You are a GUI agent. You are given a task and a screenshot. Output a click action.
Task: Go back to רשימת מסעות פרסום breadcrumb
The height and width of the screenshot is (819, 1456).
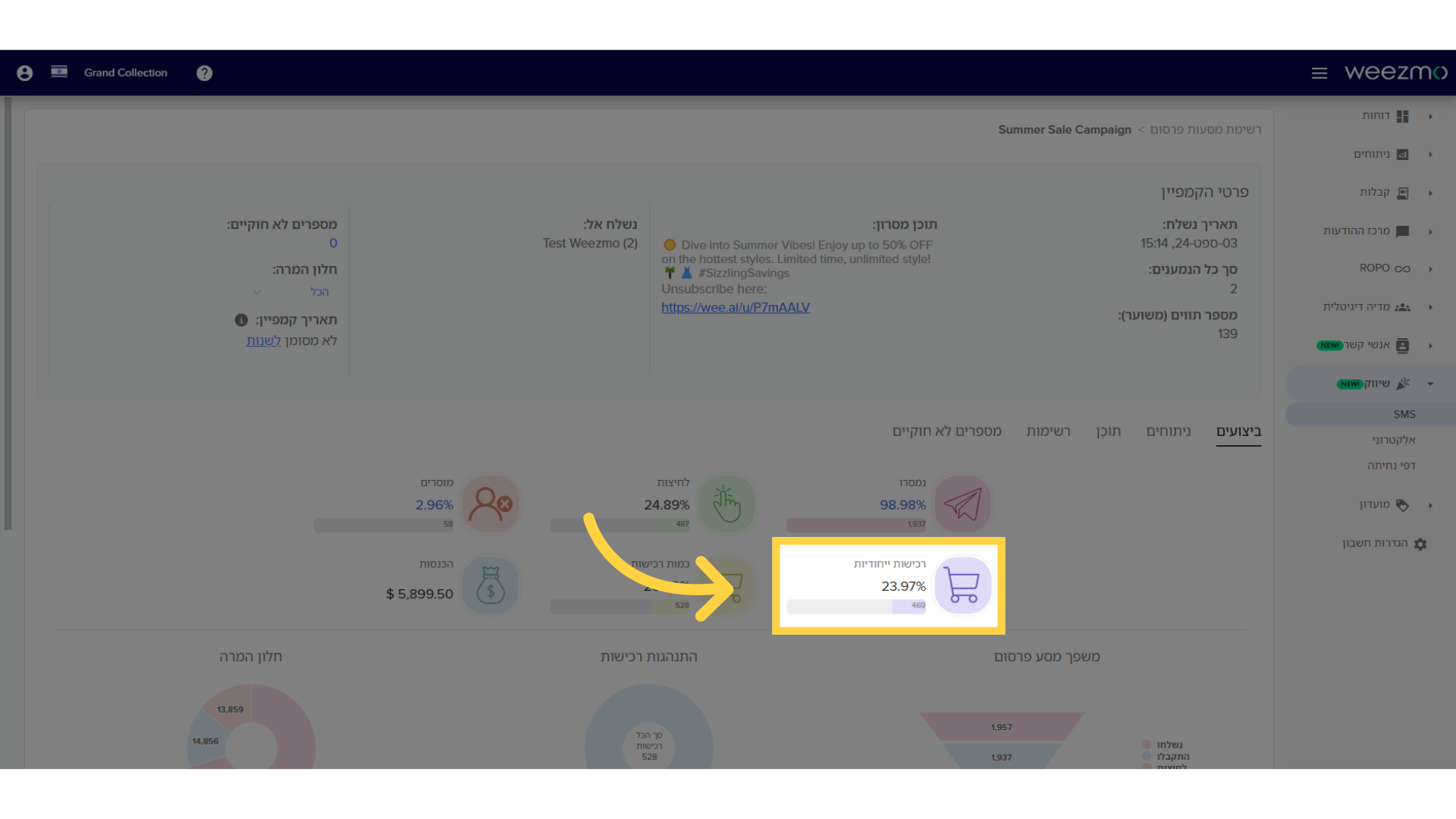(1206, 130)
